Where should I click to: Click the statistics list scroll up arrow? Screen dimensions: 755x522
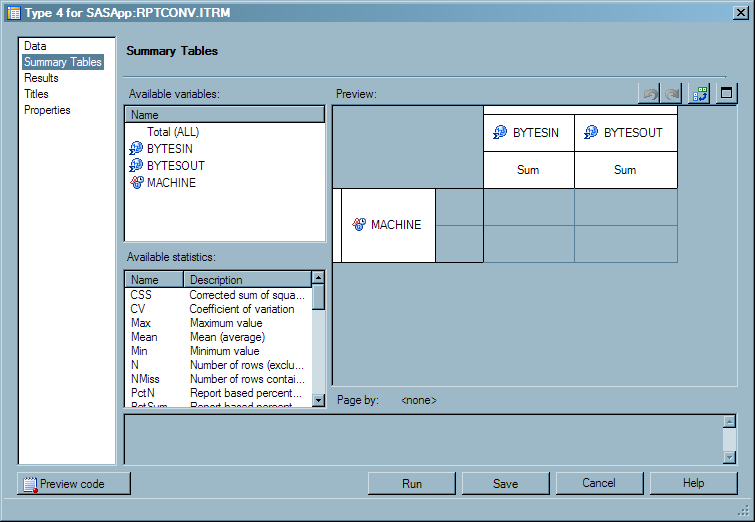coord(318,277)
